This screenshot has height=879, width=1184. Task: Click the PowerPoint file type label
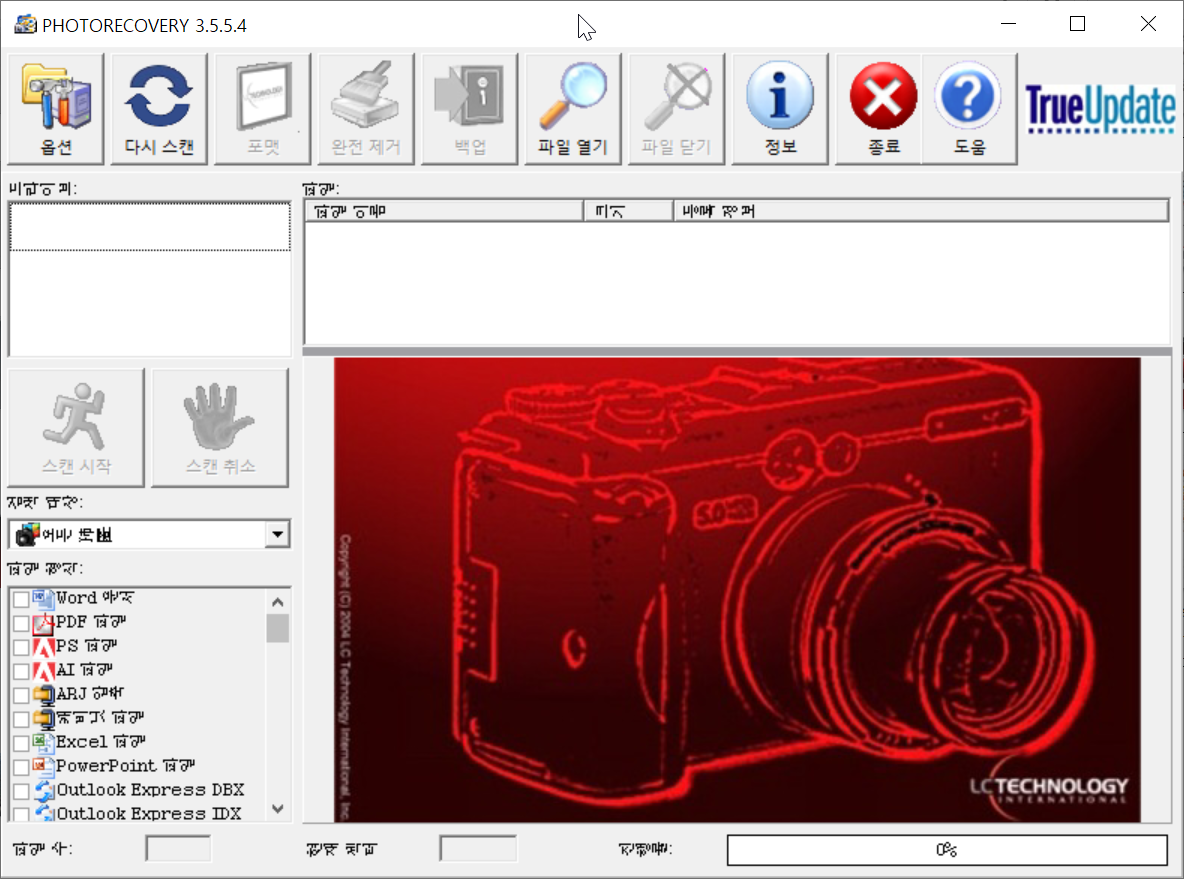125,766
